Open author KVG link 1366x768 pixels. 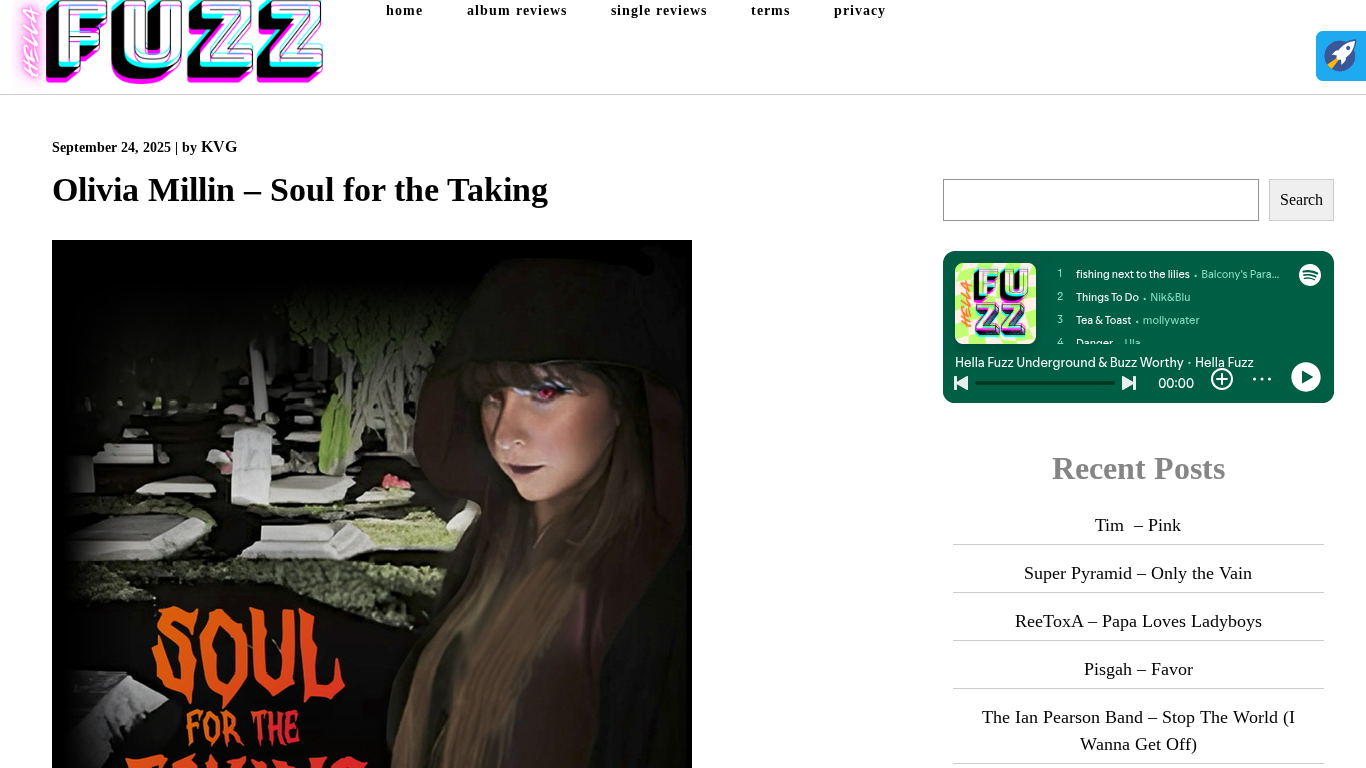pyautogui.click(x=219, y=147)
